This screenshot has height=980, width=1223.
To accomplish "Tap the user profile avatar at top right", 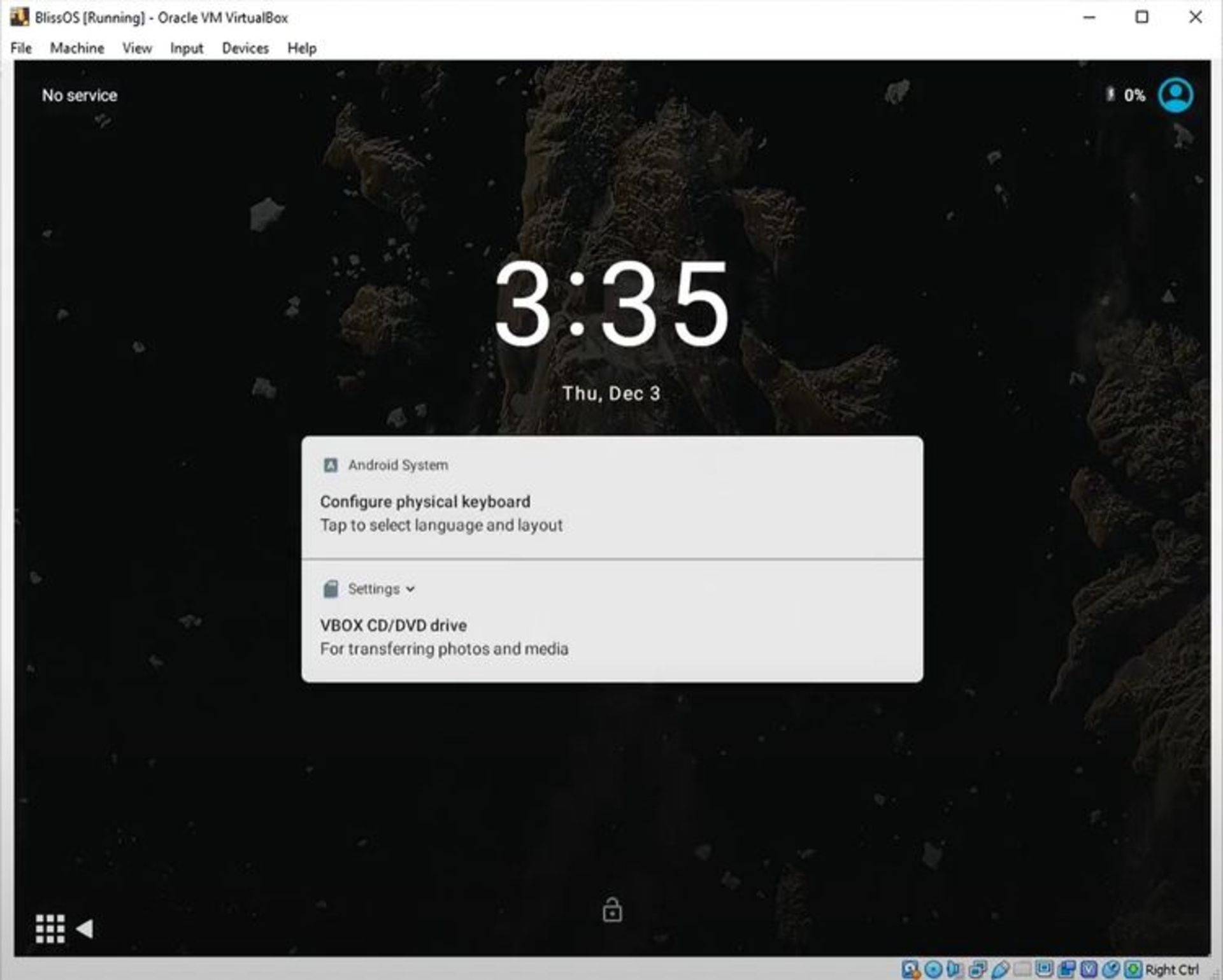I will point(1175,95).
